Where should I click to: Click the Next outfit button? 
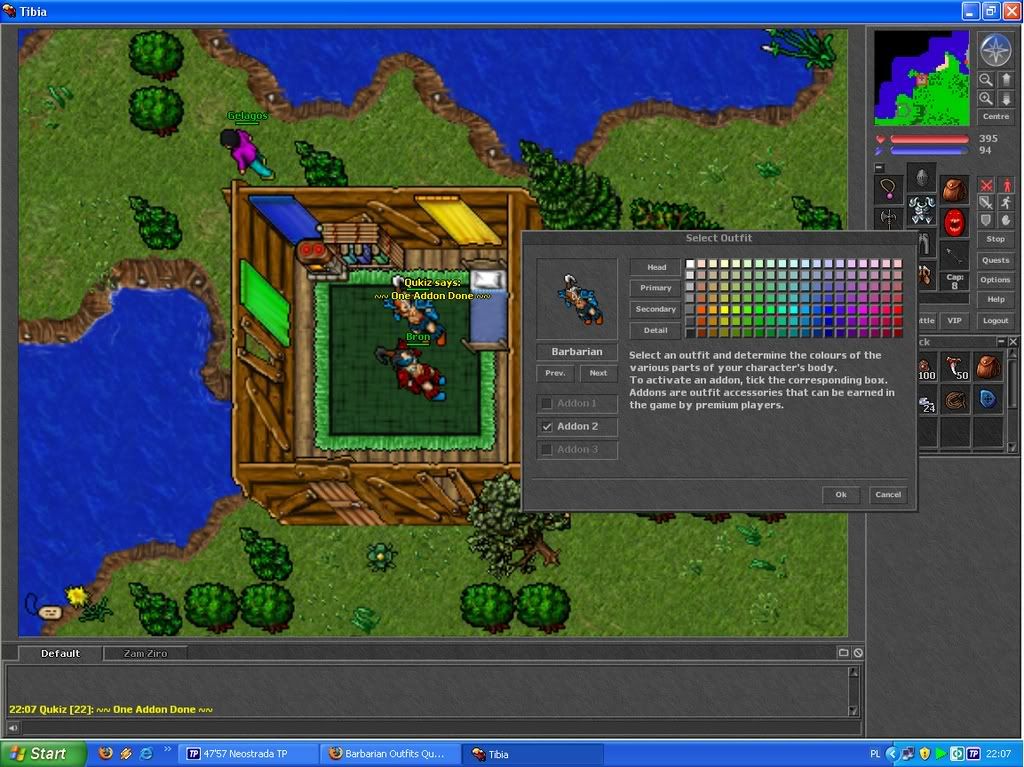pyautogui.click(x=598, y=373)
